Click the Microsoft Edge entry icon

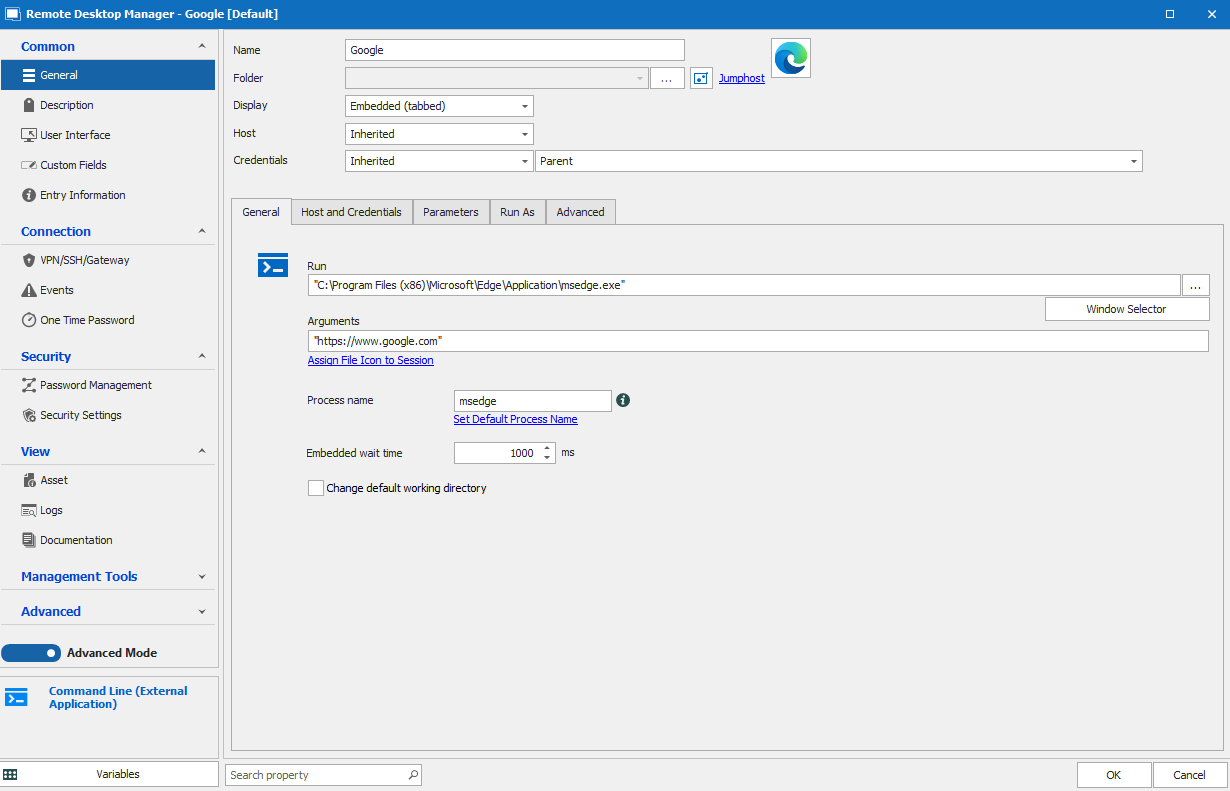pos(791,58)
